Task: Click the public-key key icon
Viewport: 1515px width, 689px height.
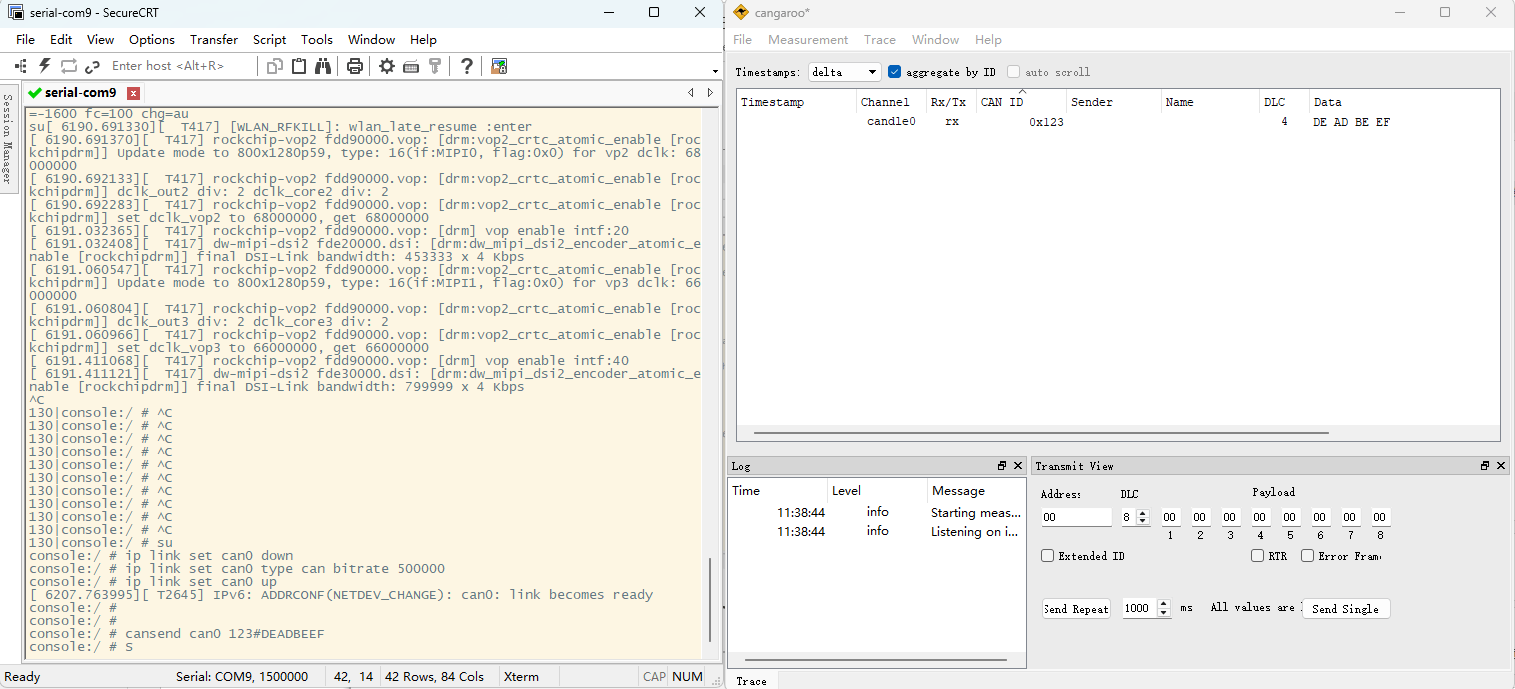Action: [435, 66]
